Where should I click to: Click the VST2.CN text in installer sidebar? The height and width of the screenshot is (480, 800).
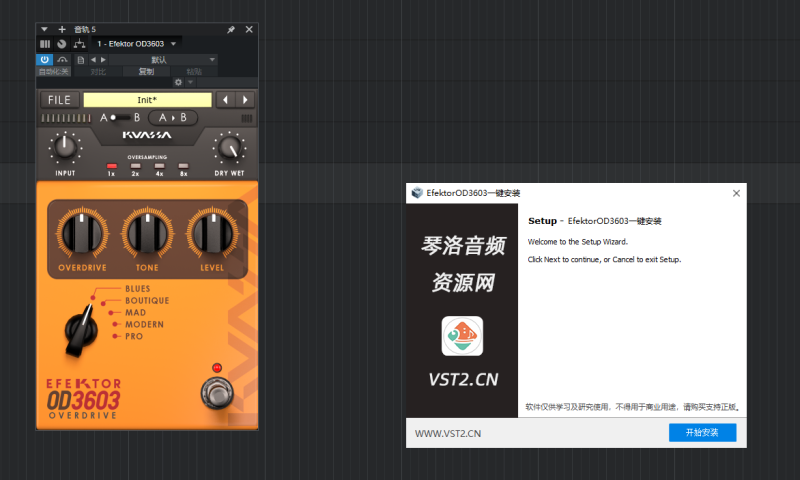tap(463, 380)
